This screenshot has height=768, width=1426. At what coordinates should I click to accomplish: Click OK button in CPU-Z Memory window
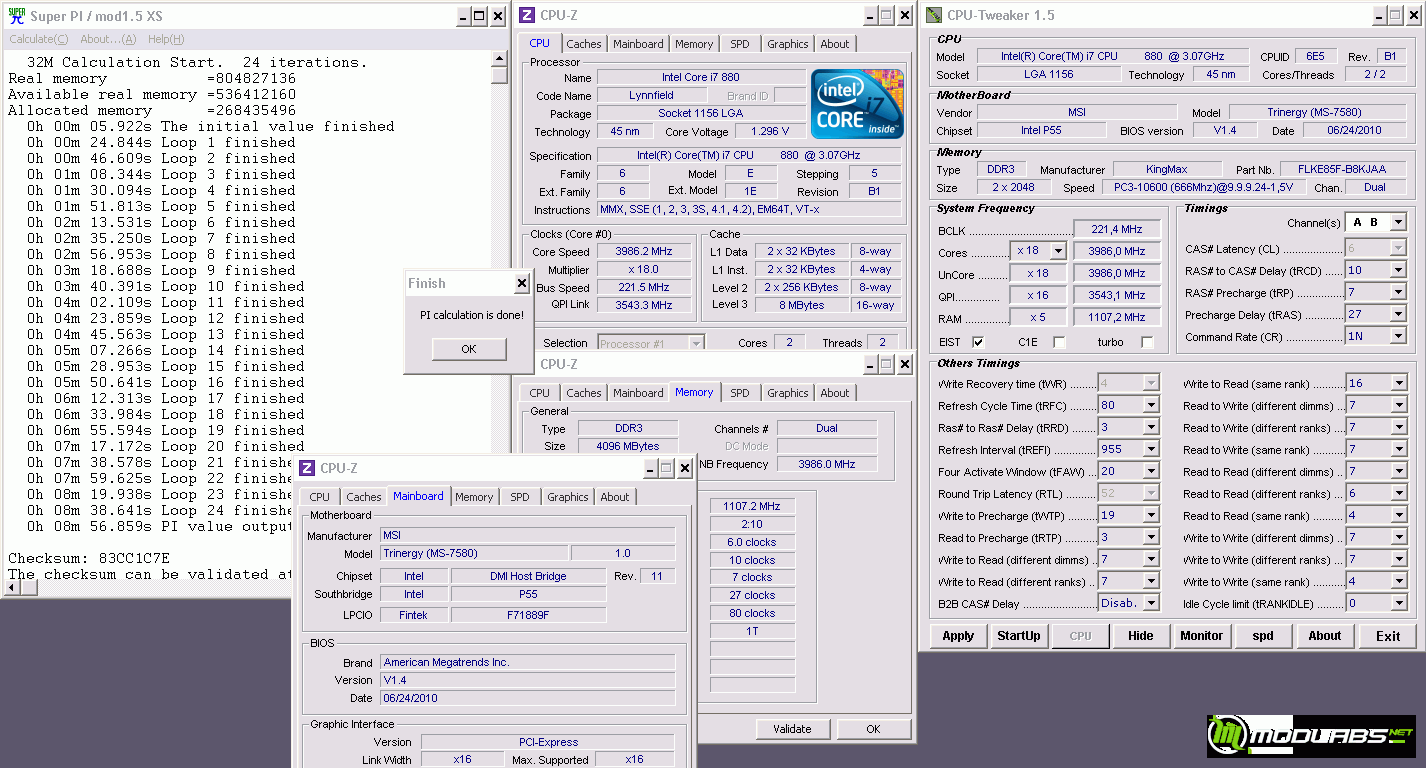873,729
